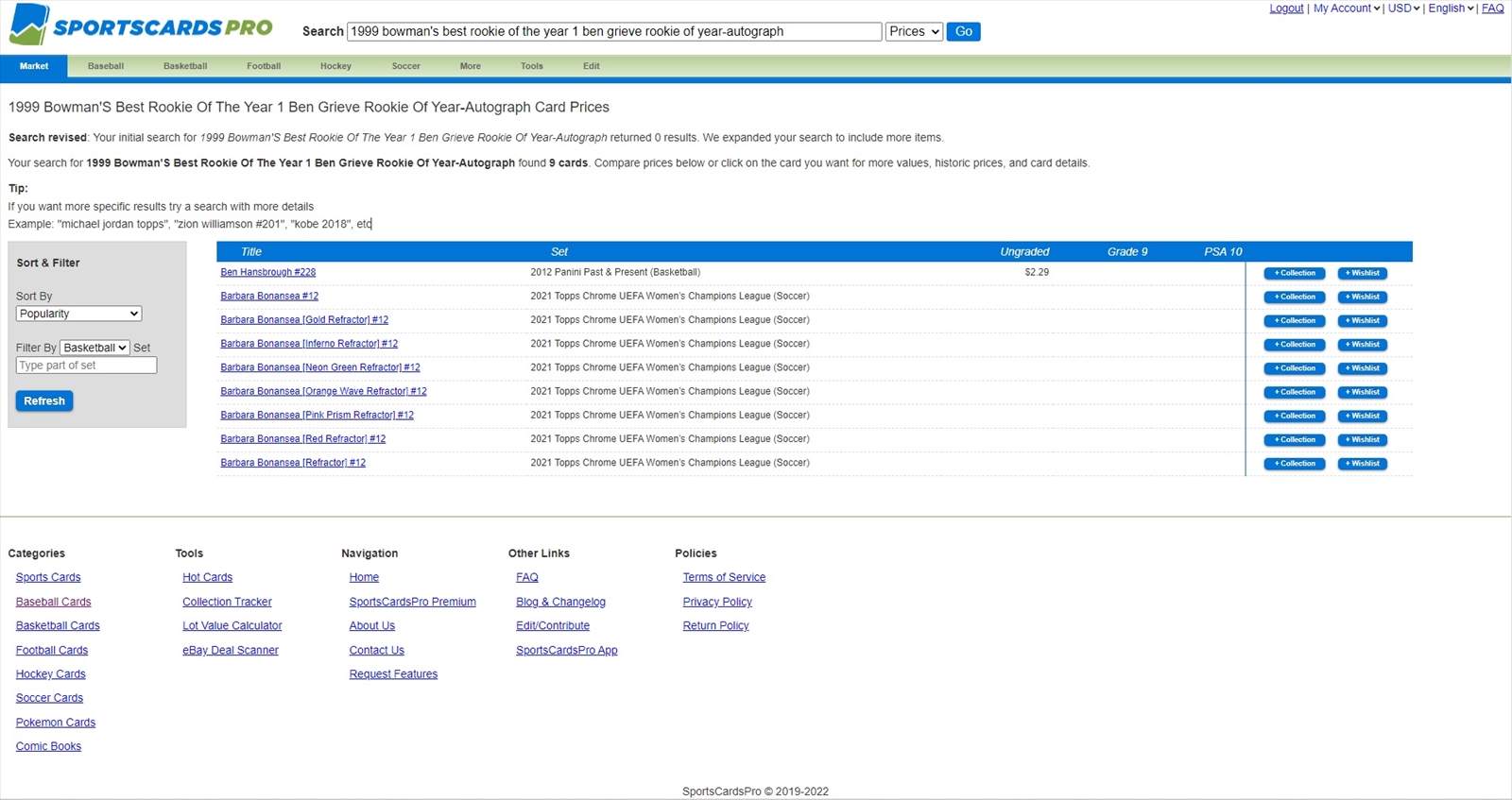The width and height of the screenshot is (1512, 800).
Task: Open Baseball Cards footer link
Action: point(54,602)
